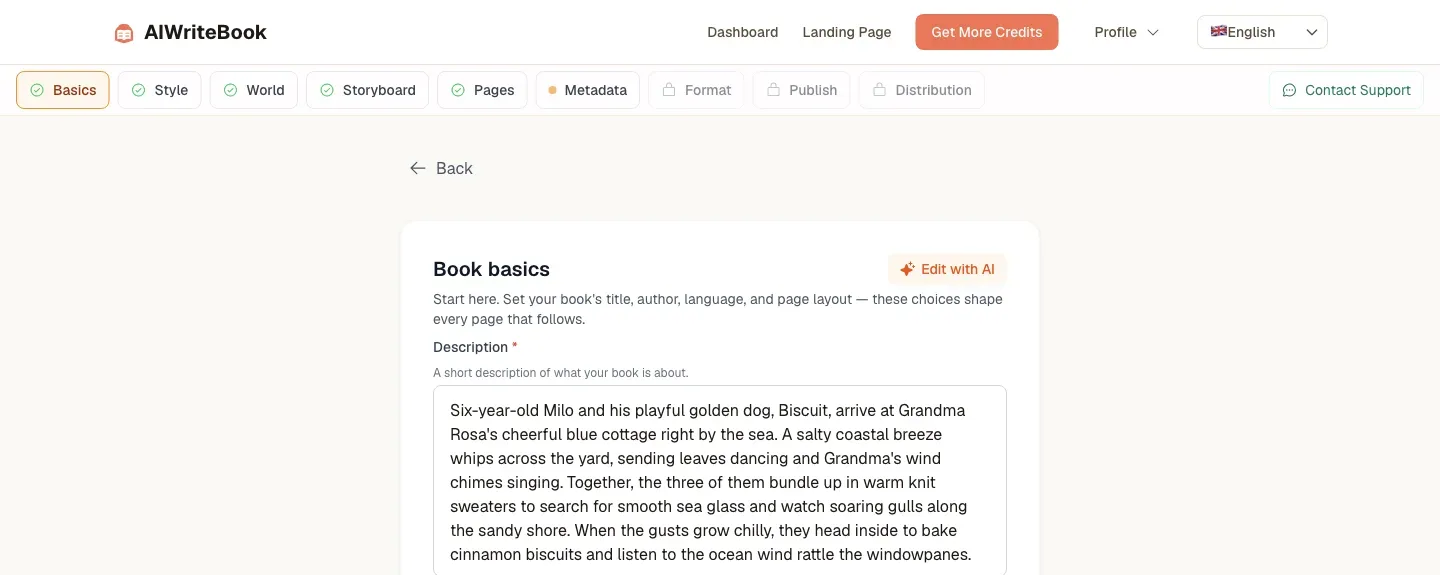
Task: Click the AIWriteBook book logo icon
Action: coord(124,33)
